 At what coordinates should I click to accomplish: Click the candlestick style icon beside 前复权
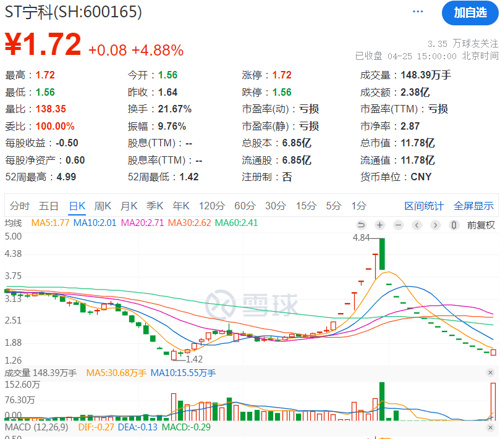click(x=454, y=225)
